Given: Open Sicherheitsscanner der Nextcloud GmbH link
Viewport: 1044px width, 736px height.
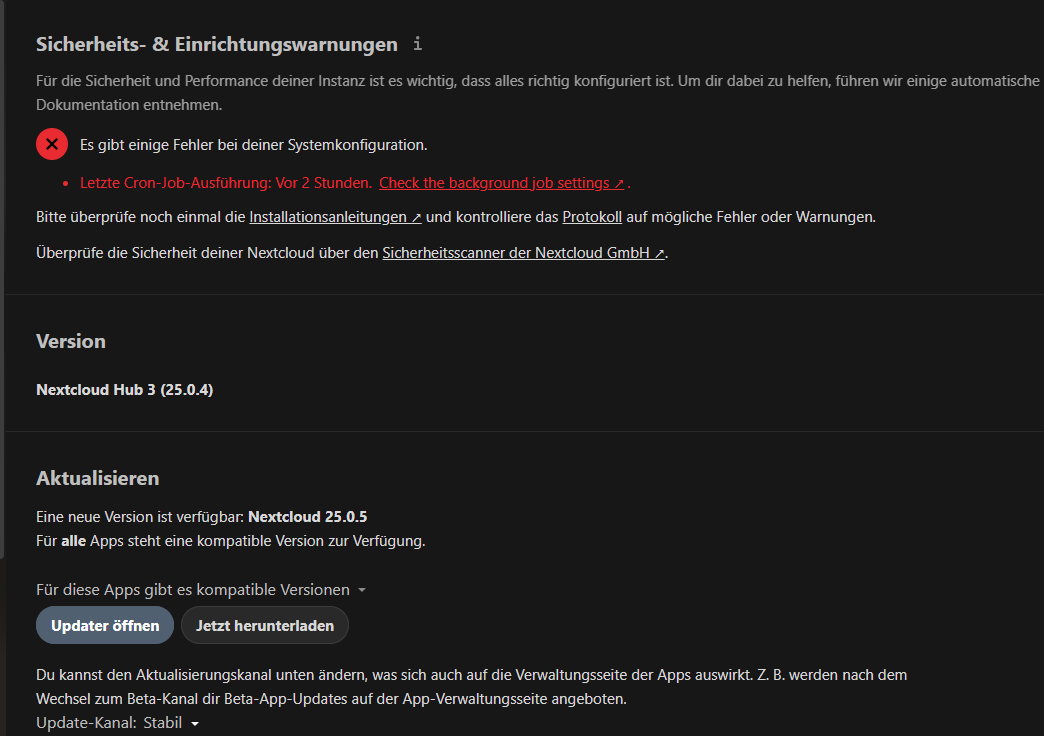Looking at the screenshot, I should [523, 253].
